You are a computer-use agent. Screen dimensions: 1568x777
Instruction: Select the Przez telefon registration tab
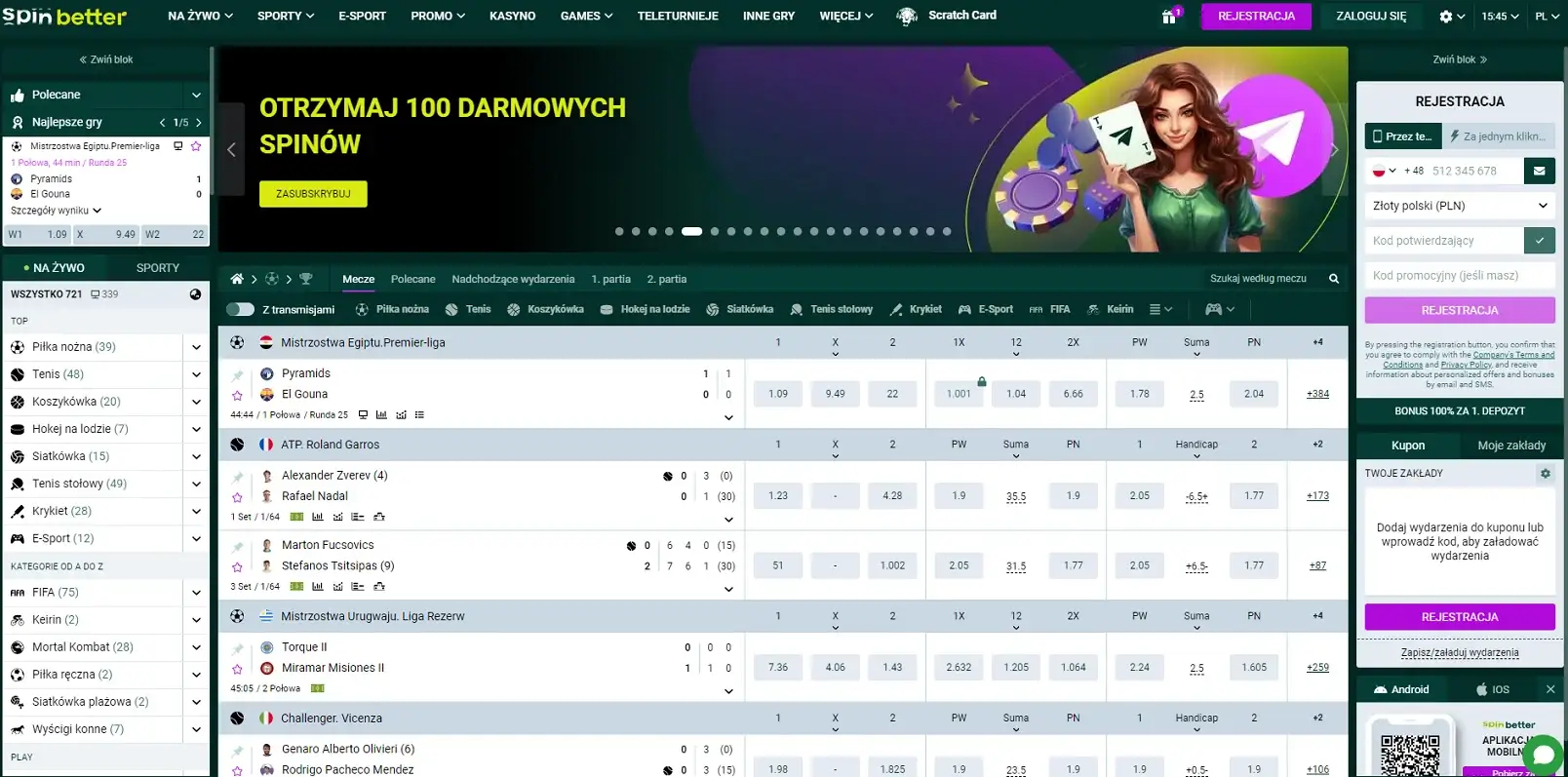click(1402, 136)
